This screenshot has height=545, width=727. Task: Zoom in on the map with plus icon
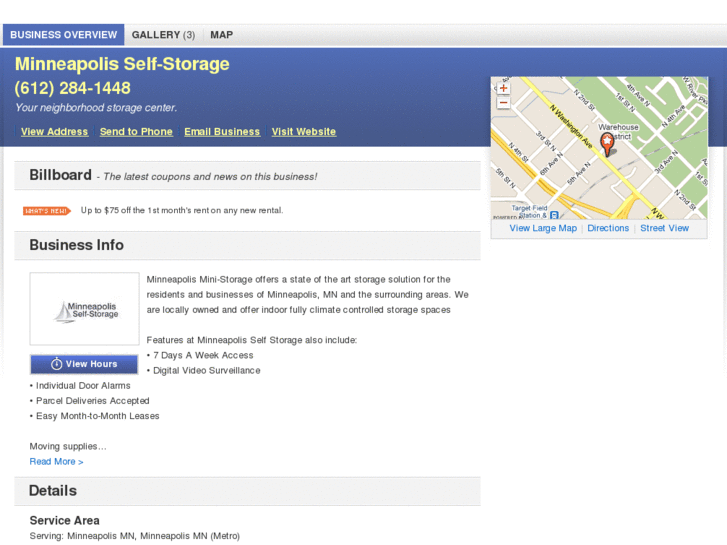coord(503,88)
